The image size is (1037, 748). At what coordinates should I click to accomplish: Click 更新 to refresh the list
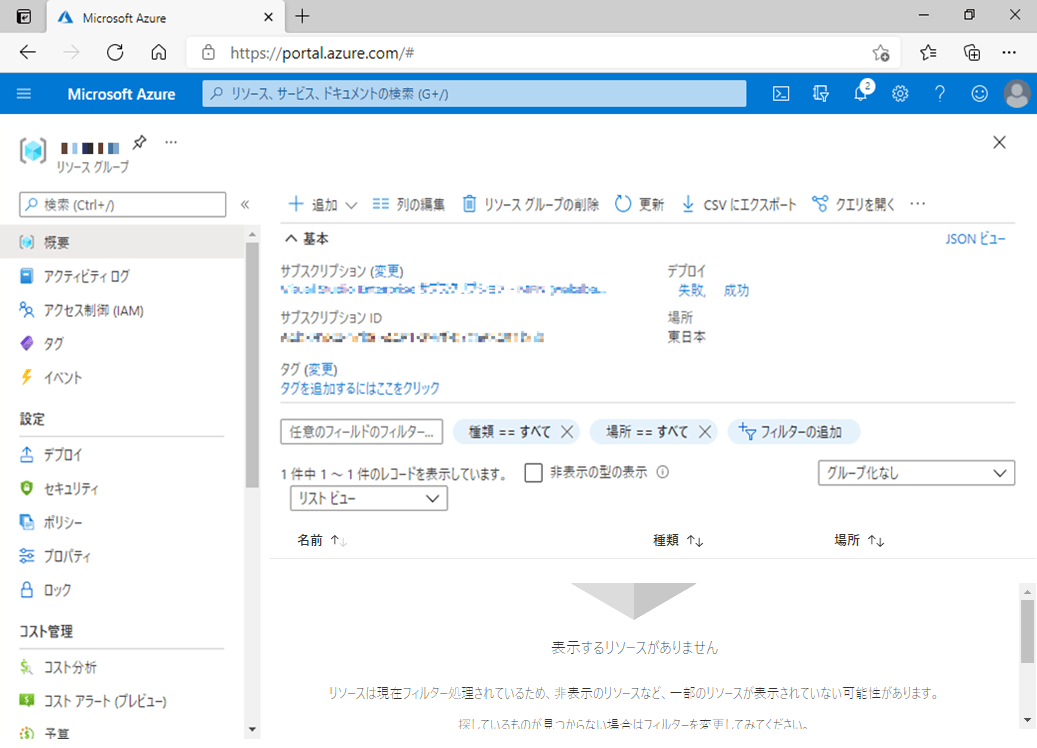(x=640, y=204)
